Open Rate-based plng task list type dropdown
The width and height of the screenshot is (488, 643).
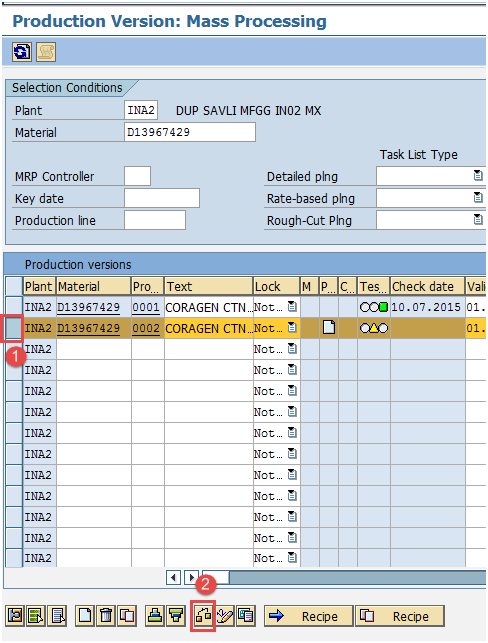point(478,198)
